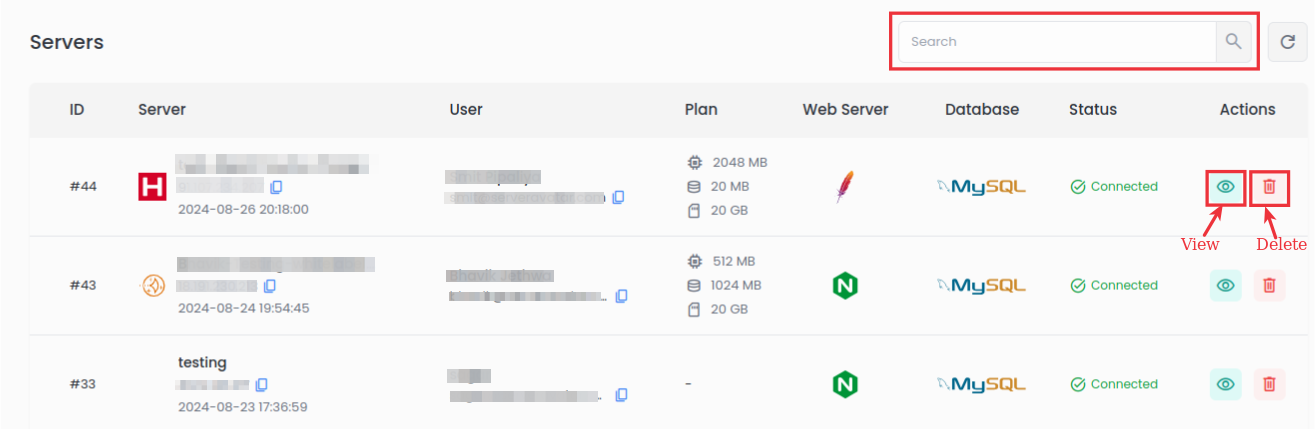
Task: Copy server #43 IP address
Action: [270, 286]
